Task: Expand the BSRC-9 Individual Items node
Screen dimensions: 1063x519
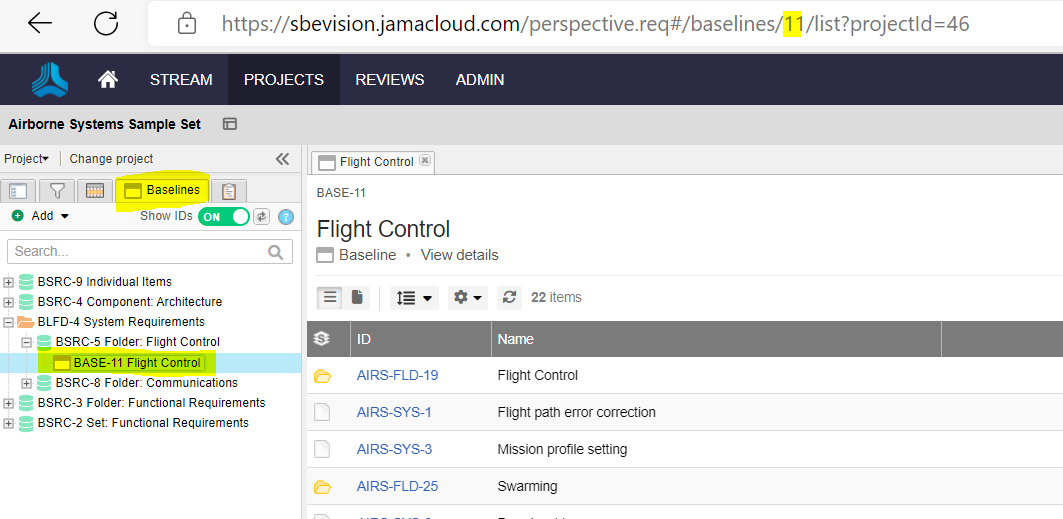Action: [9, 282]
